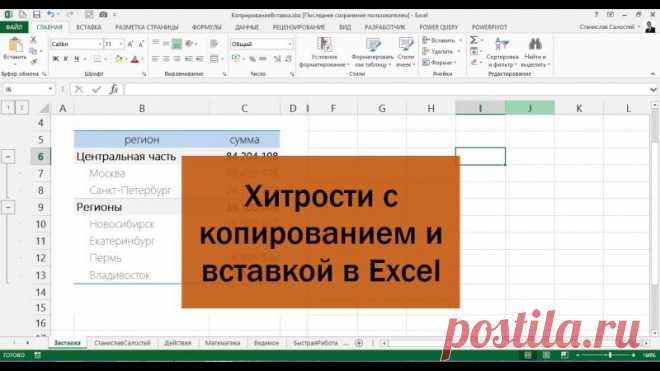The height and width of the screenshot is (371, 660).
Task: Open Форматировать как таблицу gallery
Action: pyautogui.click(x=373, y=52)
